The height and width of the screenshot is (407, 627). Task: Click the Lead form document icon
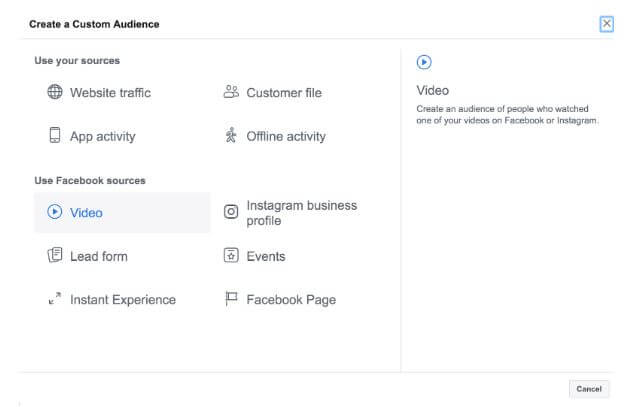55,255
